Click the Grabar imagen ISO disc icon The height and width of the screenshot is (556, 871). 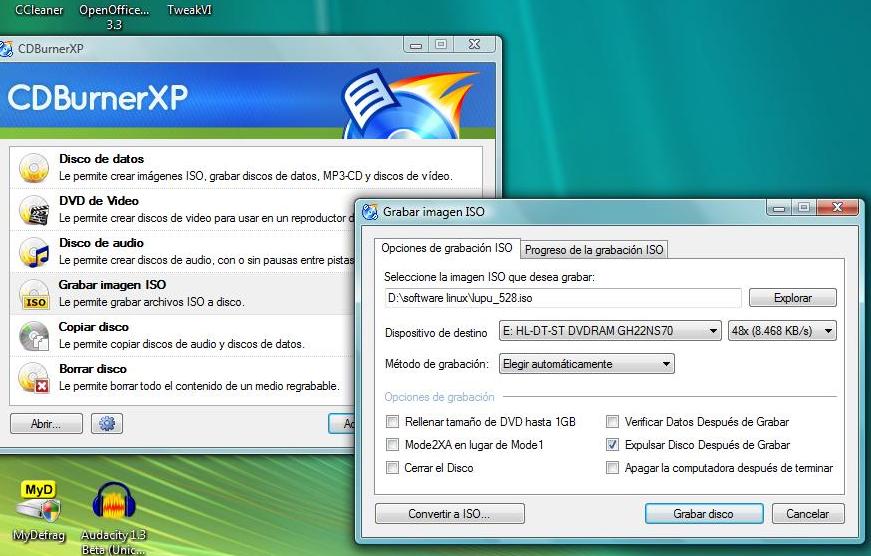pyautogui.click(x=34, y=294)
